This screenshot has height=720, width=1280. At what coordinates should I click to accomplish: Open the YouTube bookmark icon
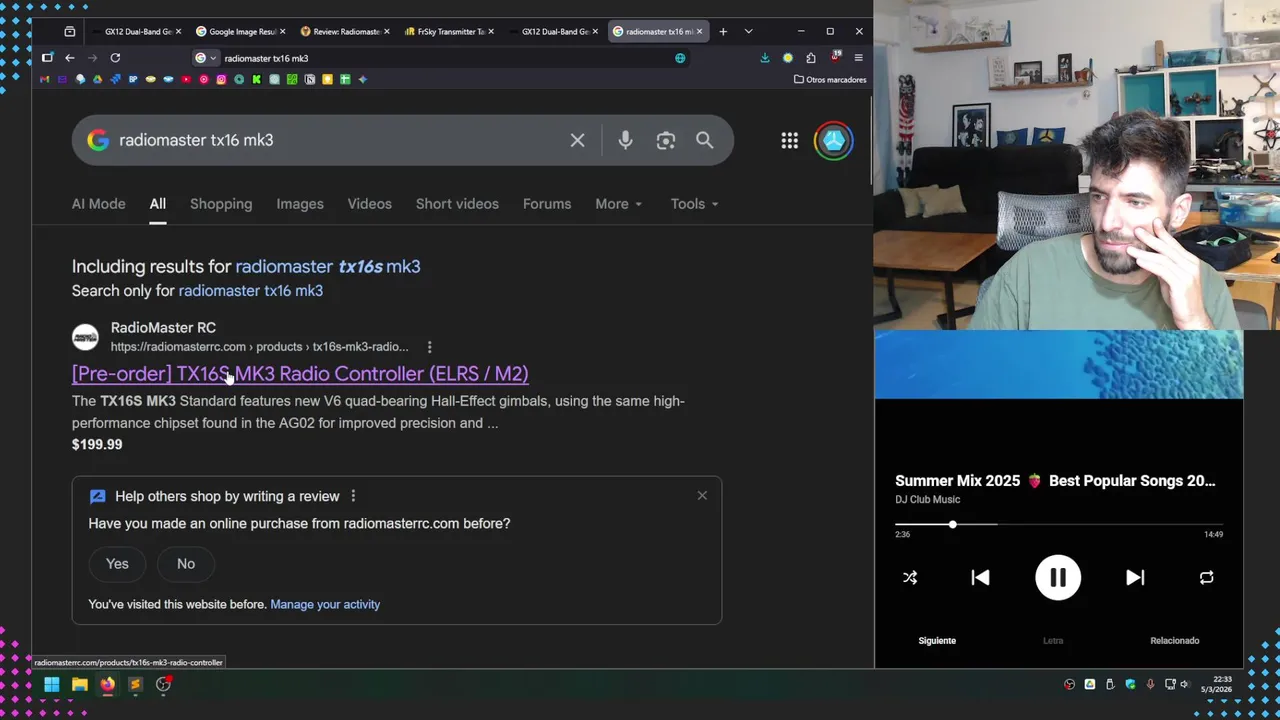pyautogui.click(x=186, y=79)
